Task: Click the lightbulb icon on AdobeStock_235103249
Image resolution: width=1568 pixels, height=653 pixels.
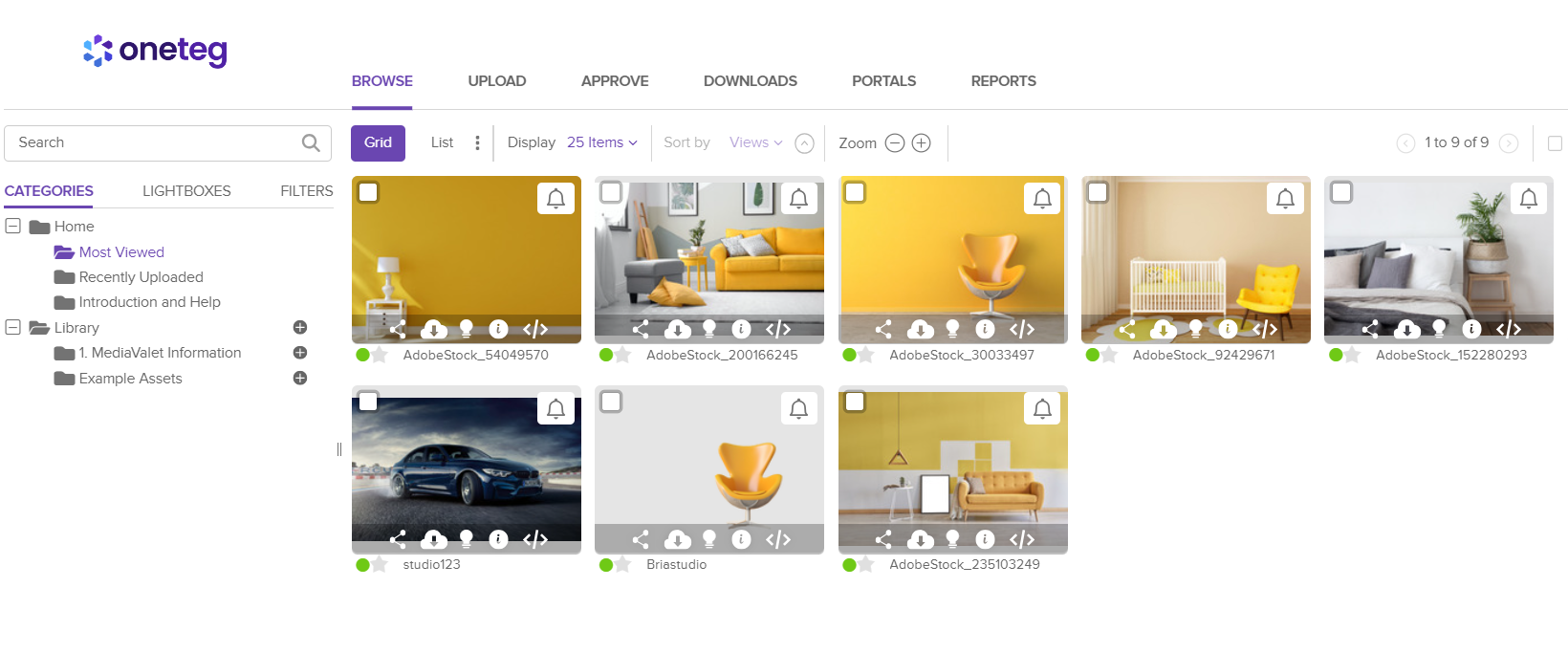Action: click(952, 539)
